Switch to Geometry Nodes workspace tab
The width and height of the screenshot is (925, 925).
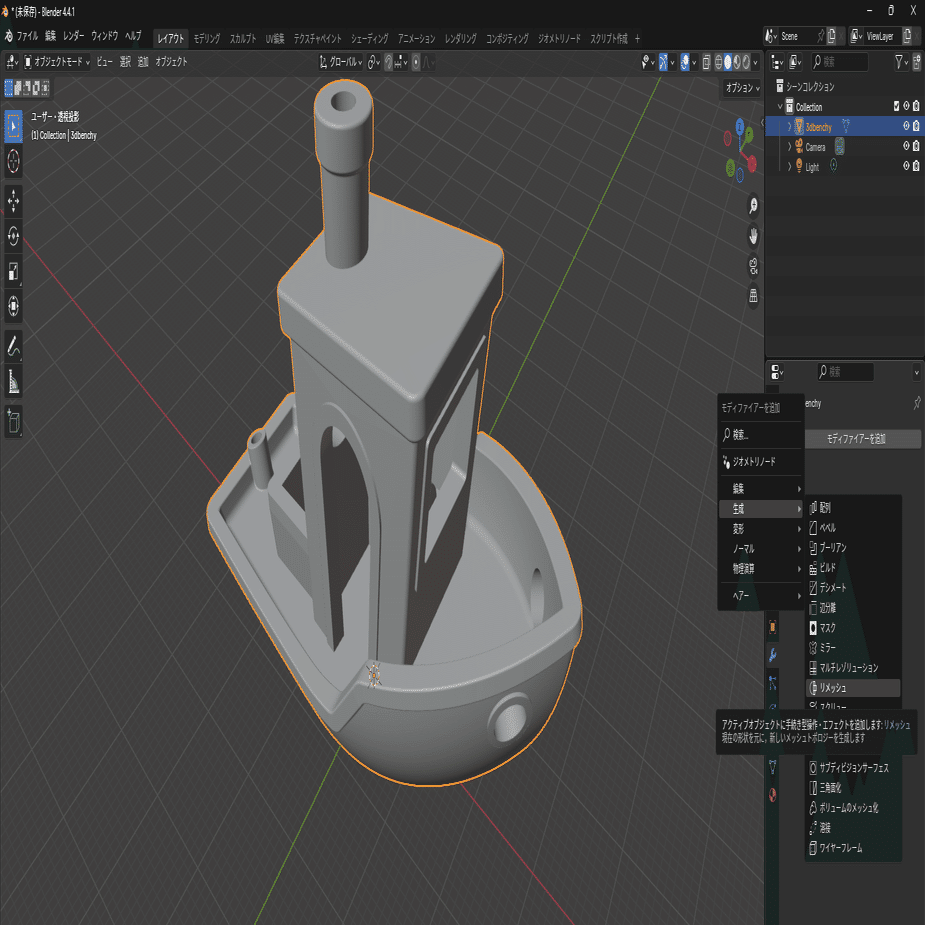tap(559, 39)
